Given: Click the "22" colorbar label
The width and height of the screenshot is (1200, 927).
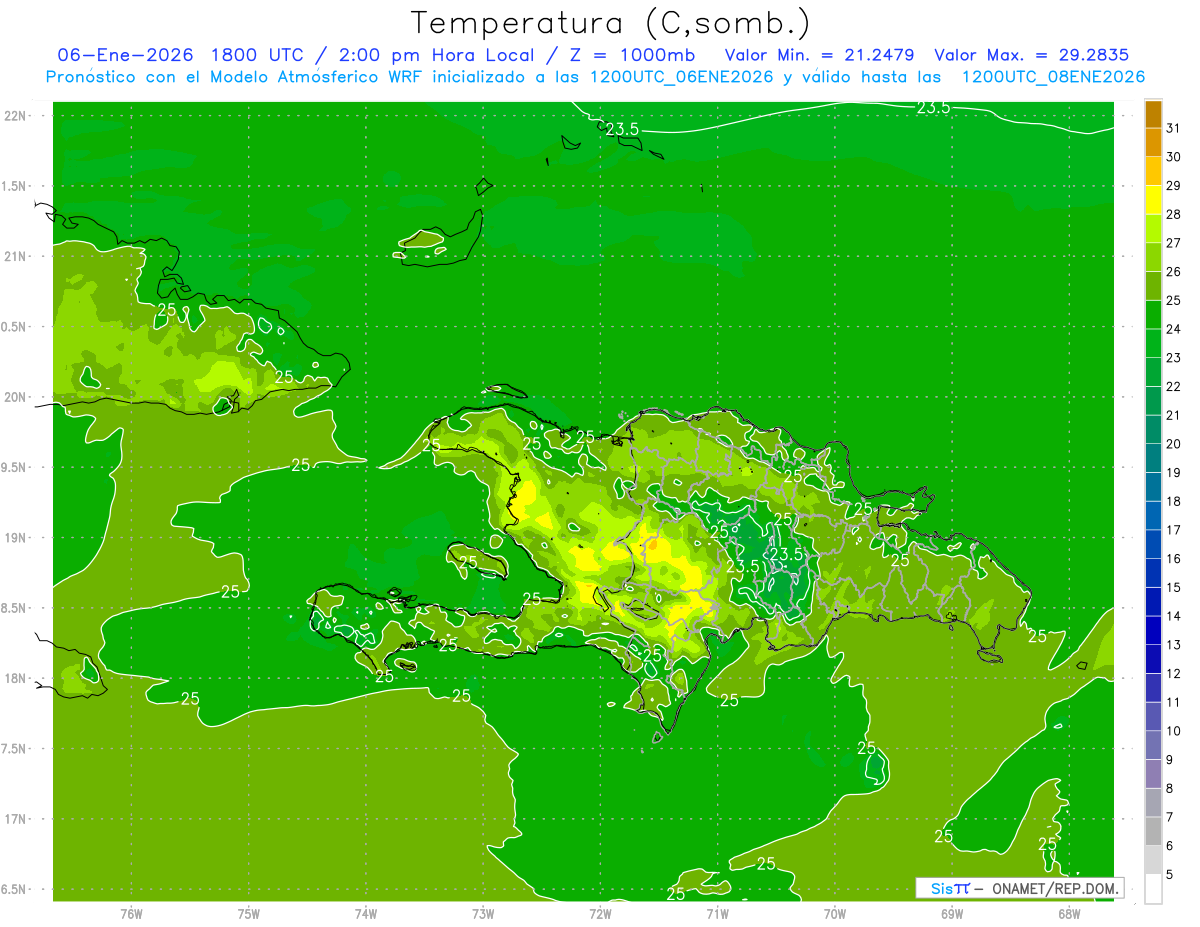Looking at the screenshot, I should point(1173,387).
